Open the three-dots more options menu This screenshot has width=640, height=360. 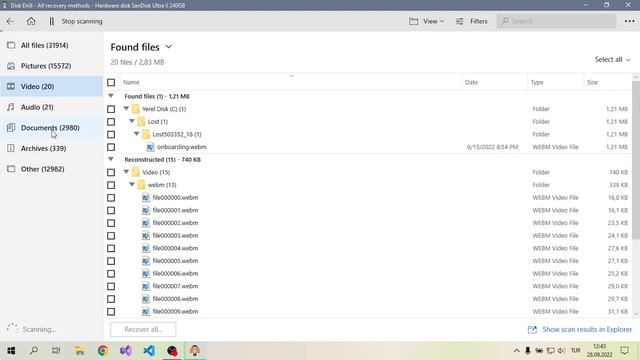tap(629, 21)
